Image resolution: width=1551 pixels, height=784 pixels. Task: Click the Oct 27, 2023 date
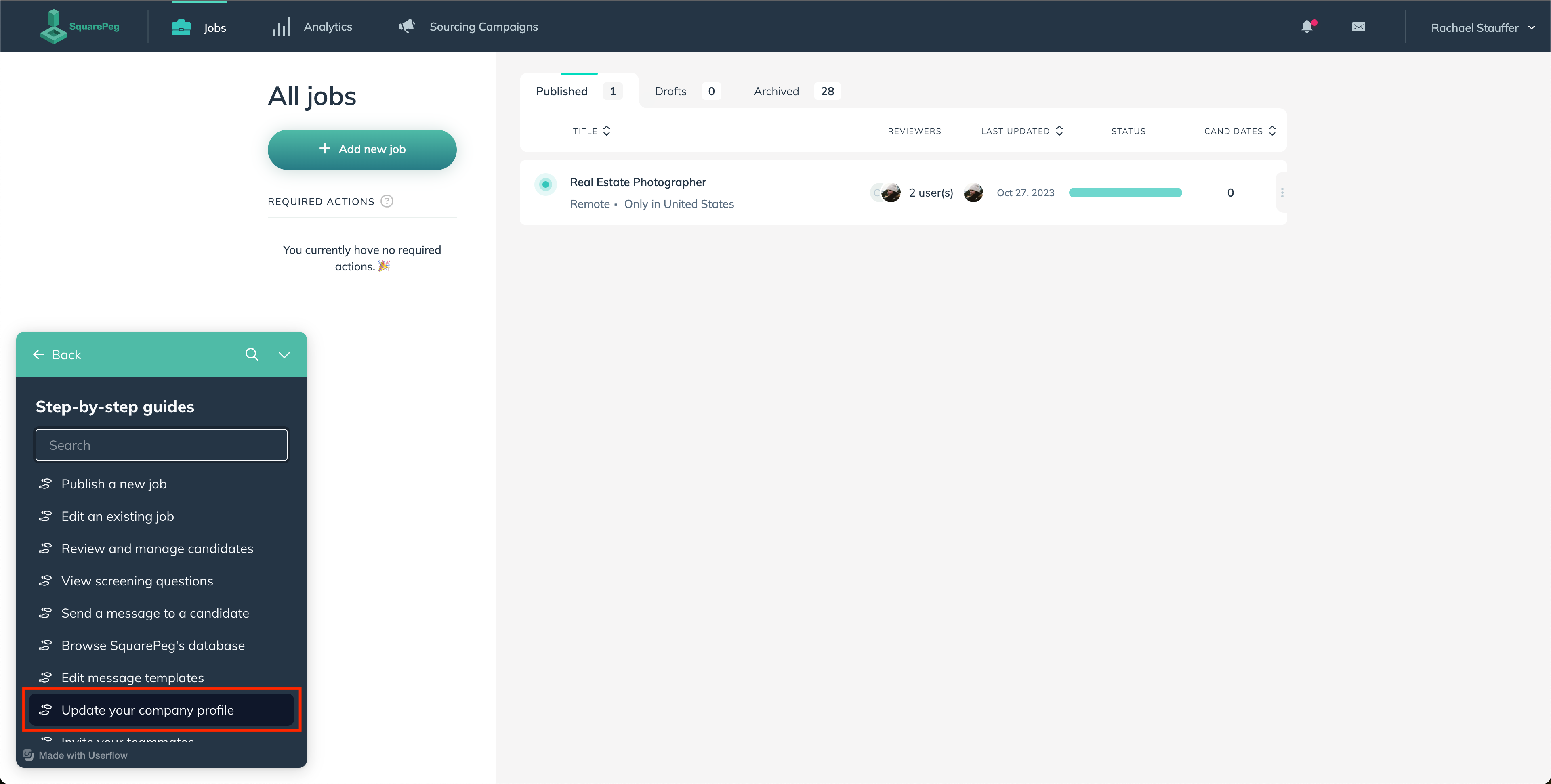(1026, 193)
